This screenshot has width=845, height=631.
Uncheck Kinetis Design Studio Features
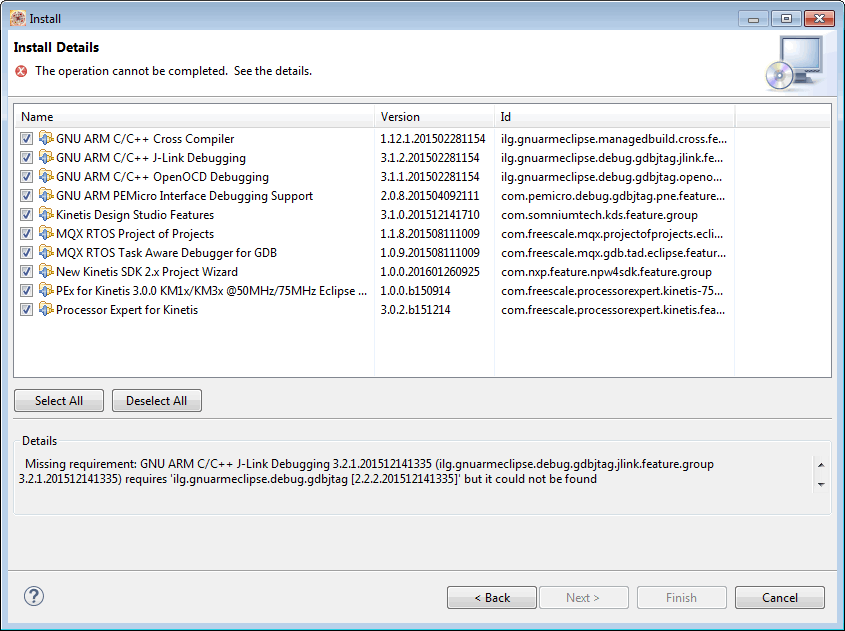(26, 214)
